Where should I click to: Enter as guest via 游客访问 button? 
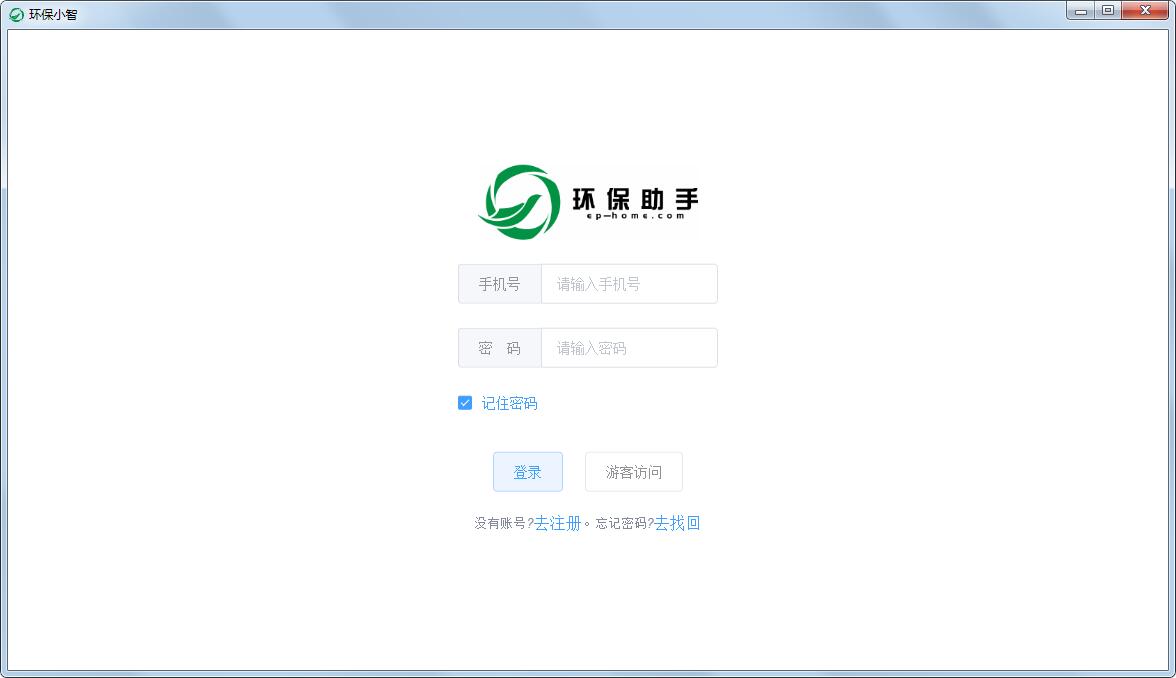point(633,471)
